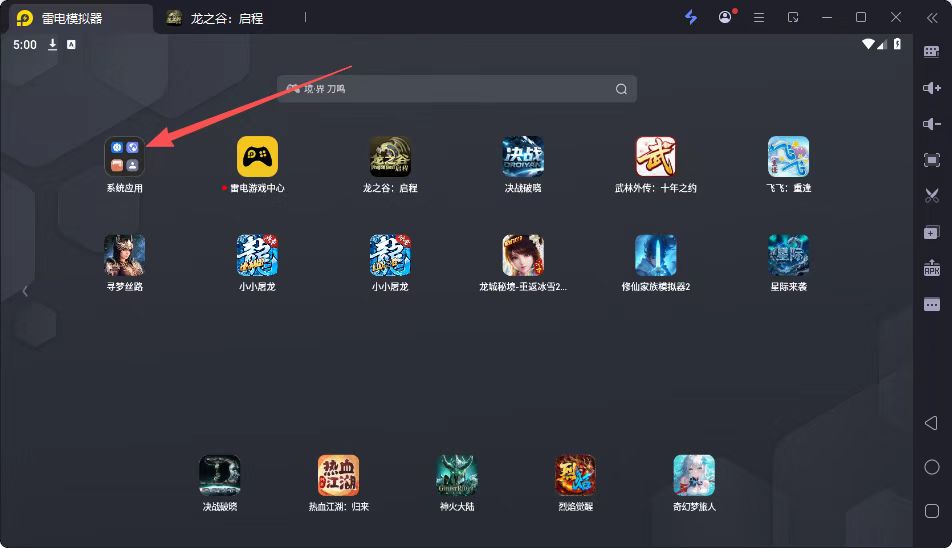
Task: Start the 寻梦丝路 game
Action: [124, 255]
